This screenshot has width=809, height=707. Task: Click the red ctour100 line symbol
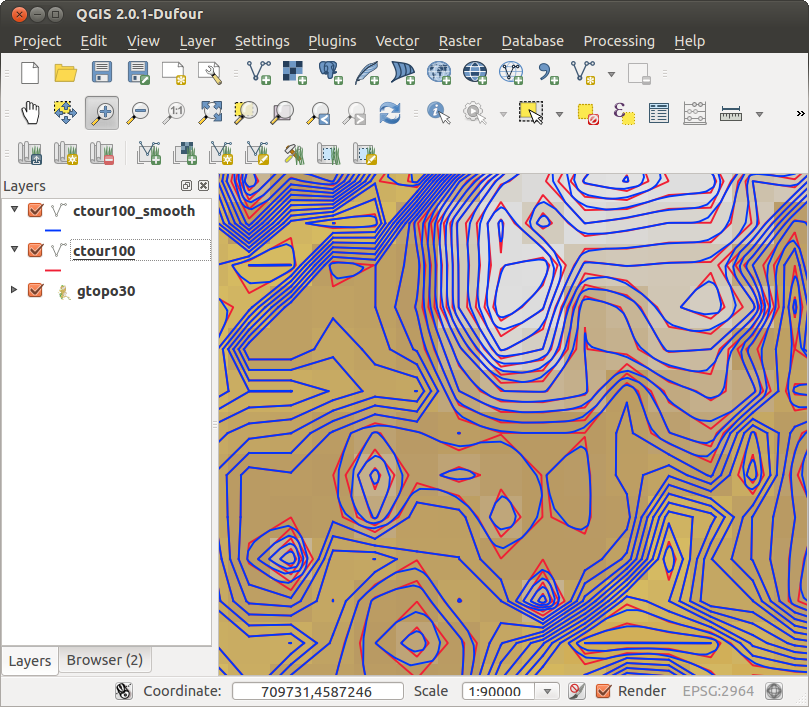pyautogui.click(x=53, y=269)
